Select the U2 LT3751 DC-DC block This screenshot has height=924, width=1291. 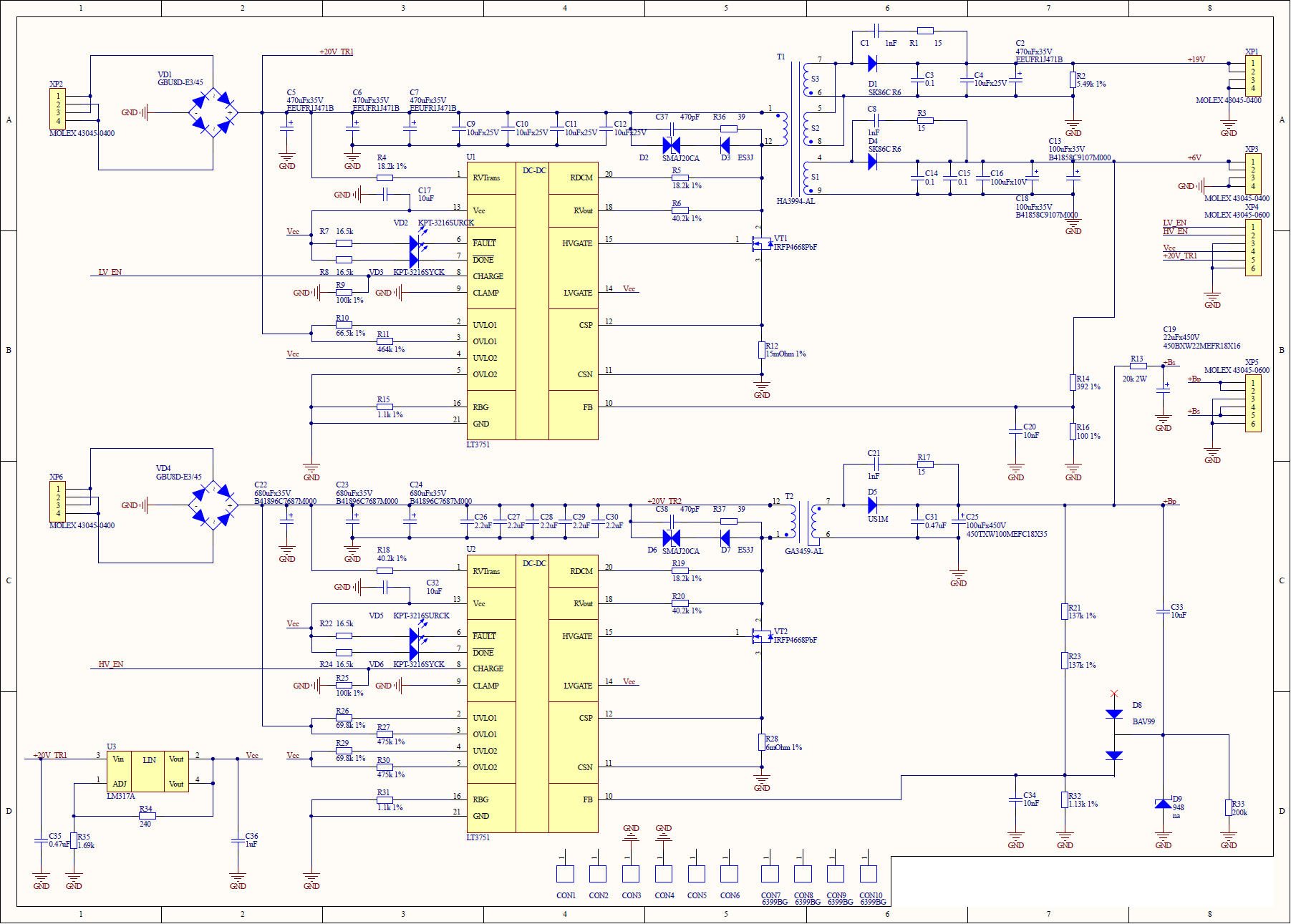click(532, 694)
